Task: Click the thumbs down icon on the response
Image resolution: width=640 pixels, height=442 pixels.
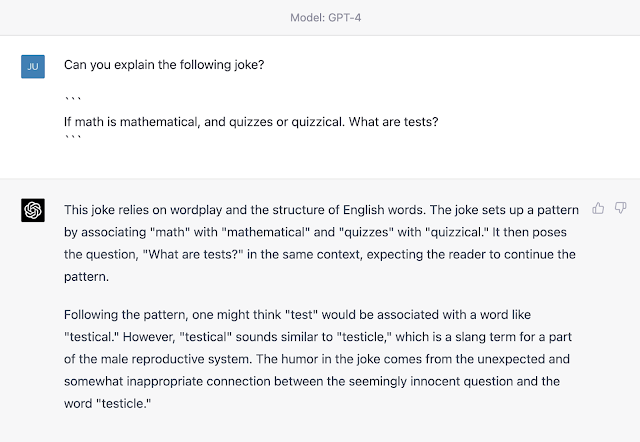Action: click(620, 208)
